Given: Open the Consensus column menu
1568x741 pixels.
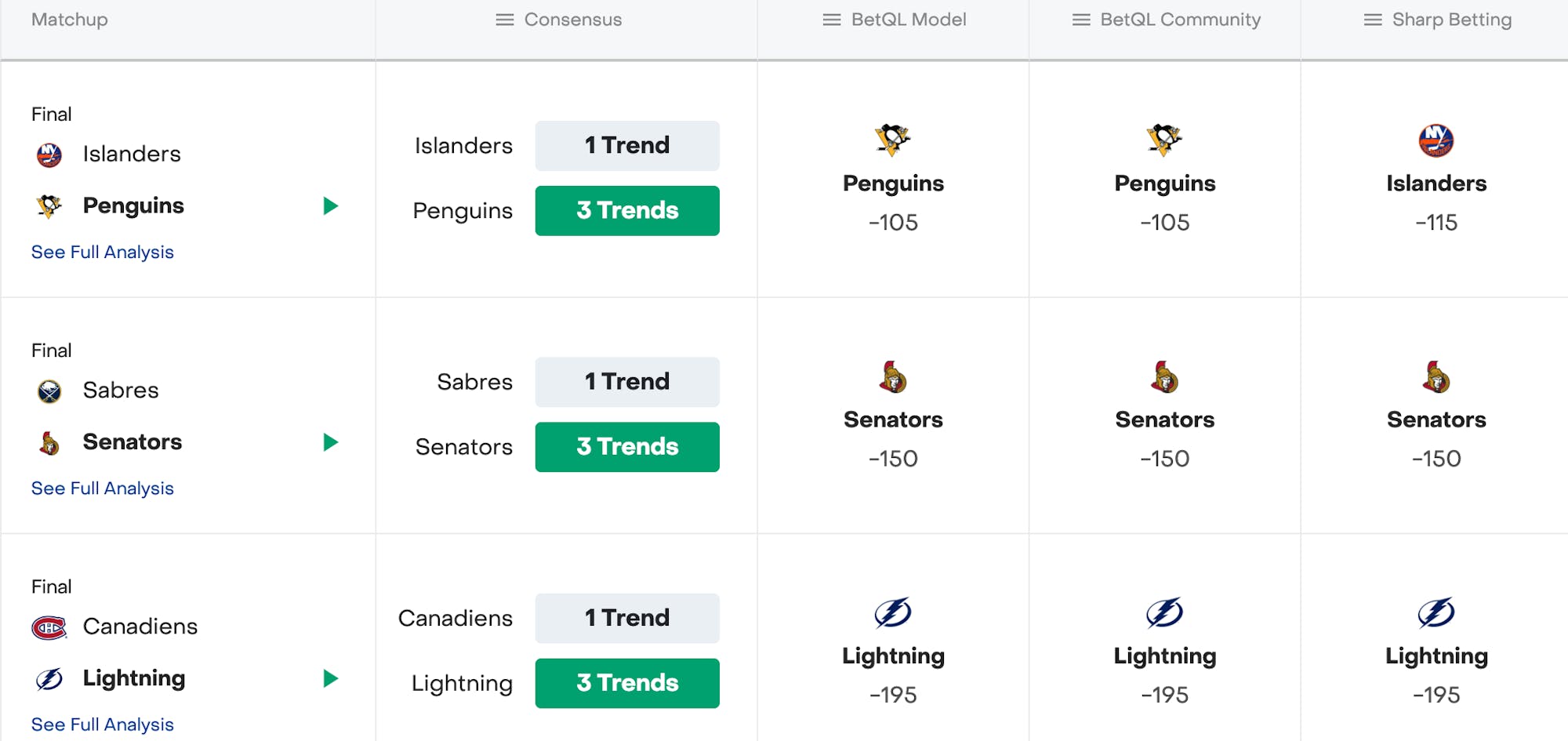Looking at the screenshot, I should [505, 20].
